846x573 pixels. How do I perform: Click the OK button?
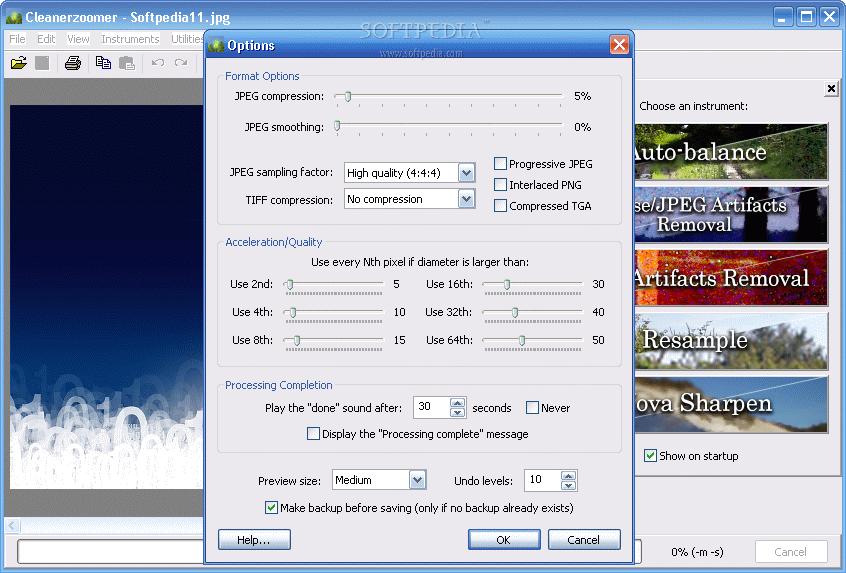tap(504, 540)
